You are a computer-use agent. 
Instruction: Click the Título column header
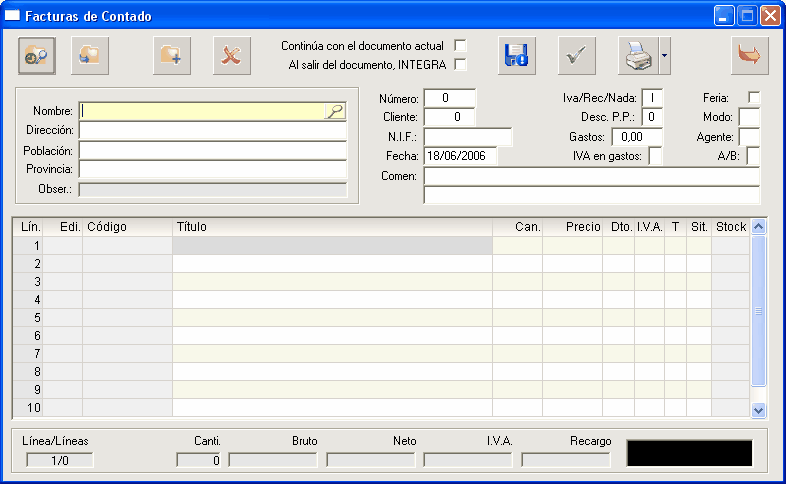click(332, 227)
